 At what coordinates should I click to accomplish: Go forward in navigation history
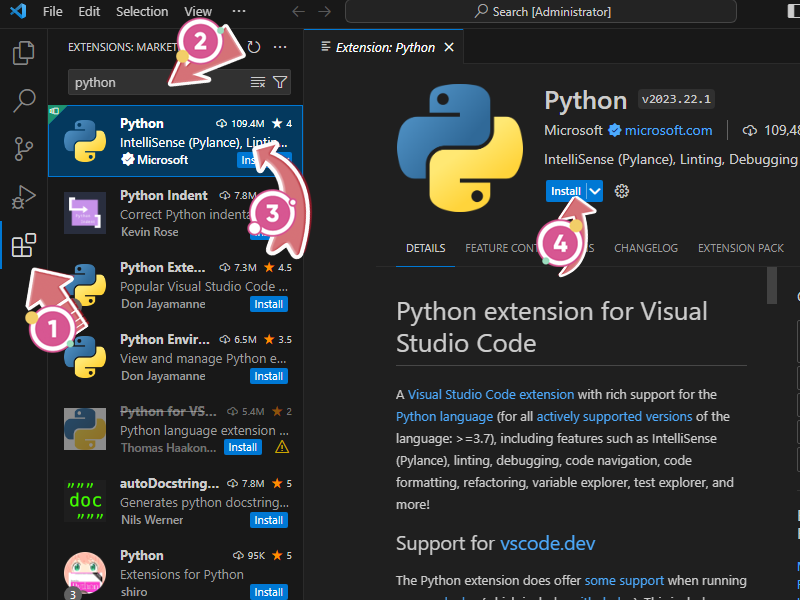click(324, 11)
